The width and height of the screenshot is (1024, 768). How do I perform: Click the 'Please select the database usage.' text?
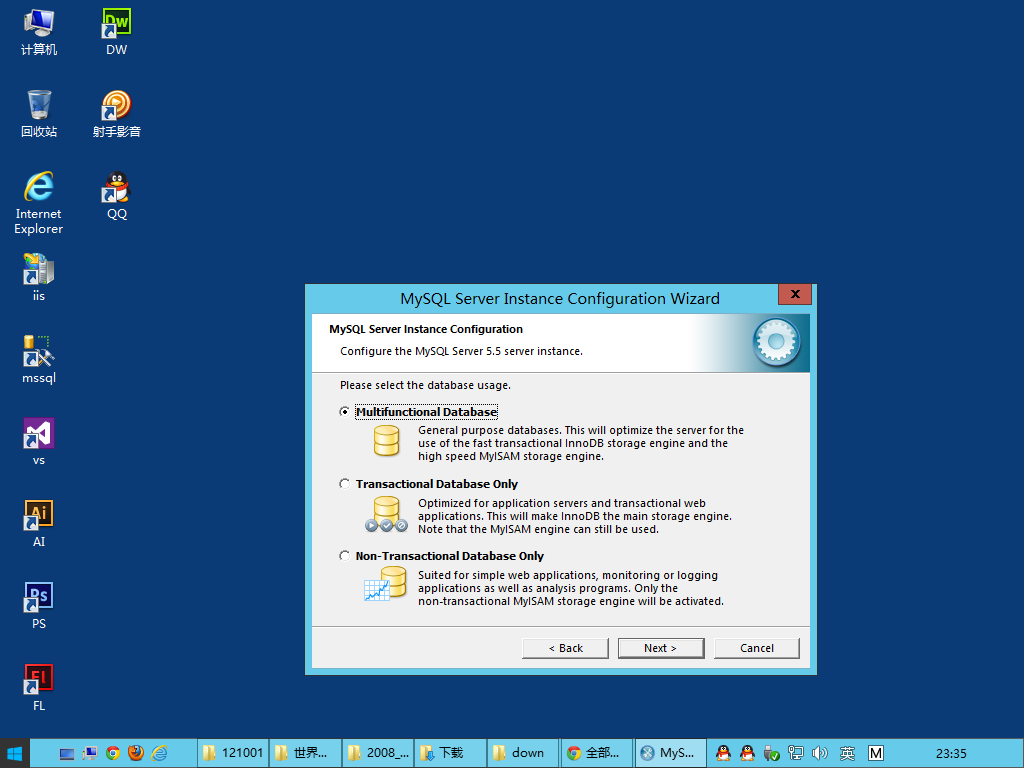point(425,385)
